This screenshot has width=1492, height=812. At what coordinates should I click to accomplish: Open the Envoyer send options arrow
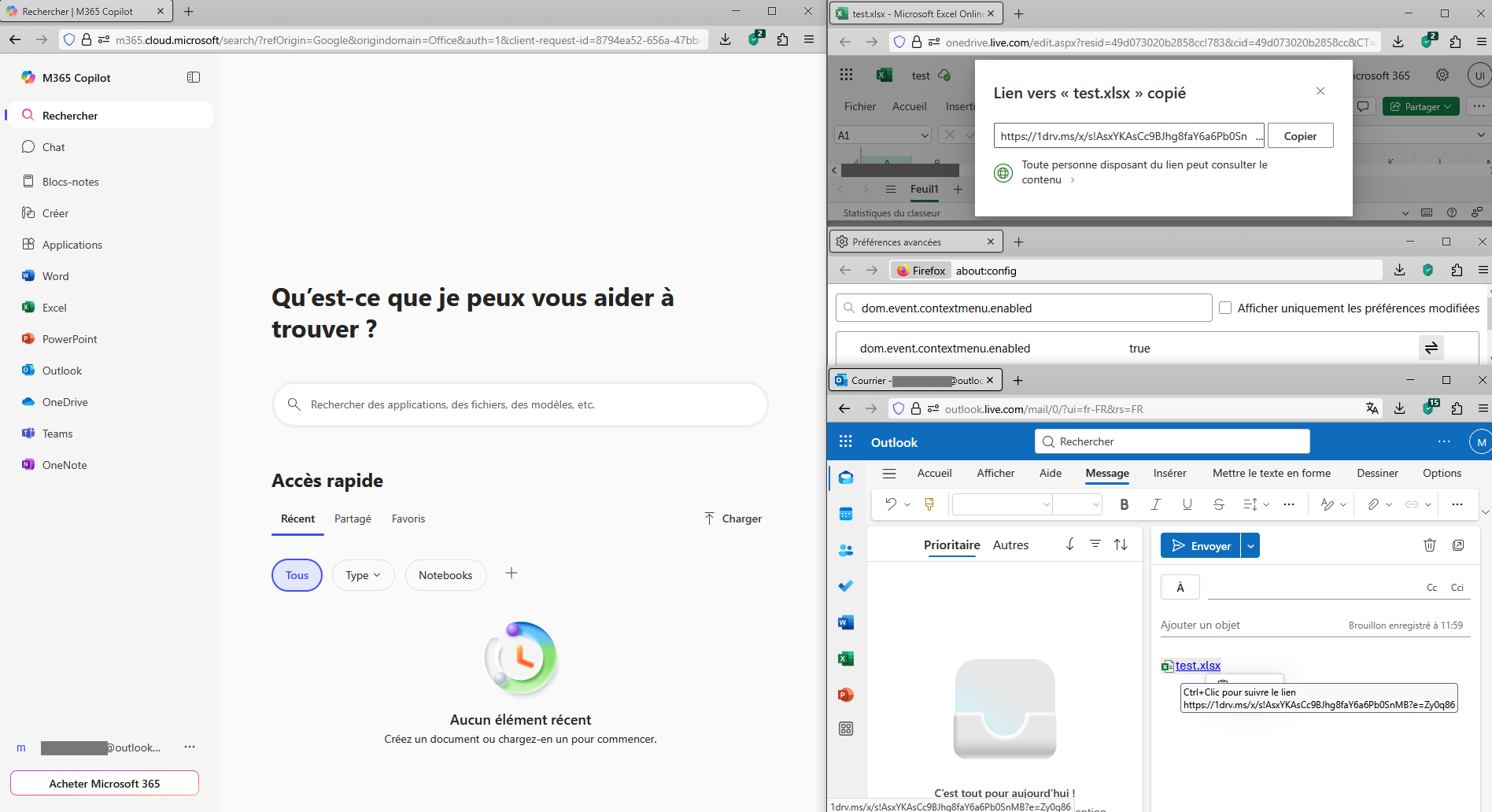[x=1250, y=545]
